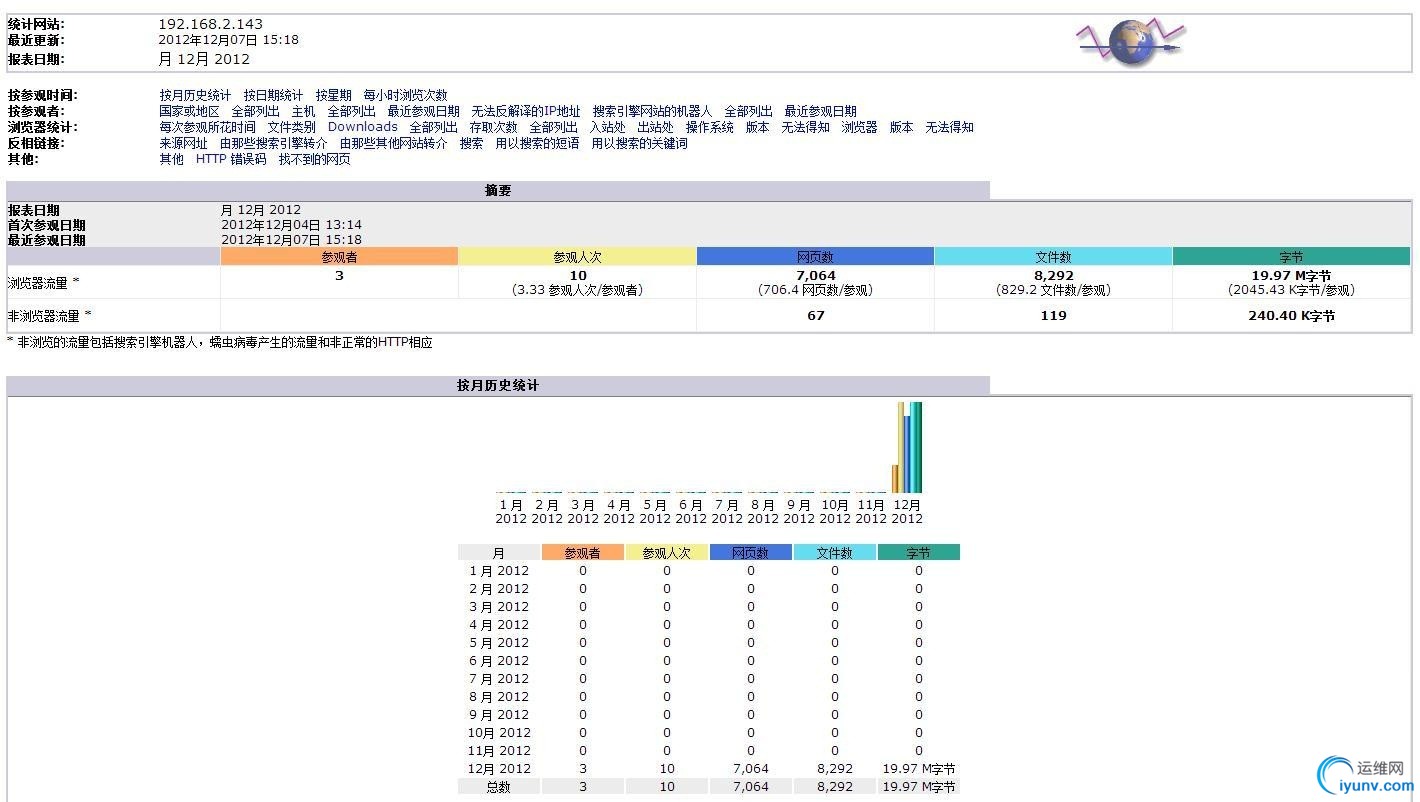This screenshot has width=1420, height=802.
Task: Go to the 入站处 report
Action: click(607, 127)
